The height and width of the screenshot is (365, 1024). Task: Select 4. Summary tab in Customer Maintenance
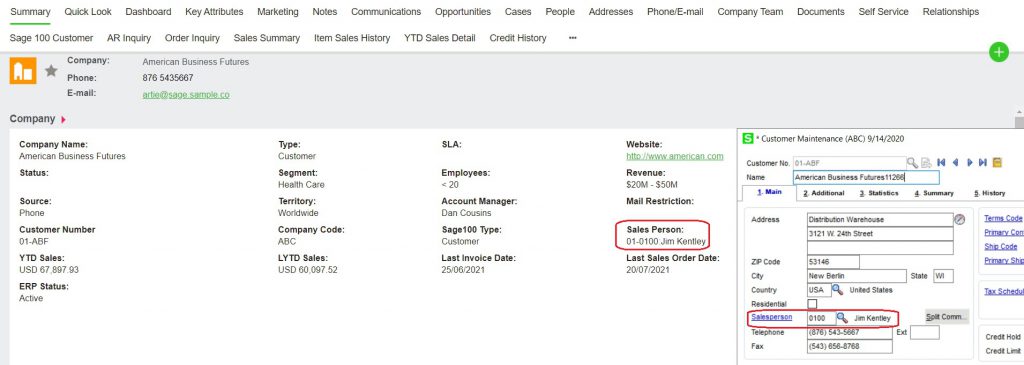click(934, 193)
